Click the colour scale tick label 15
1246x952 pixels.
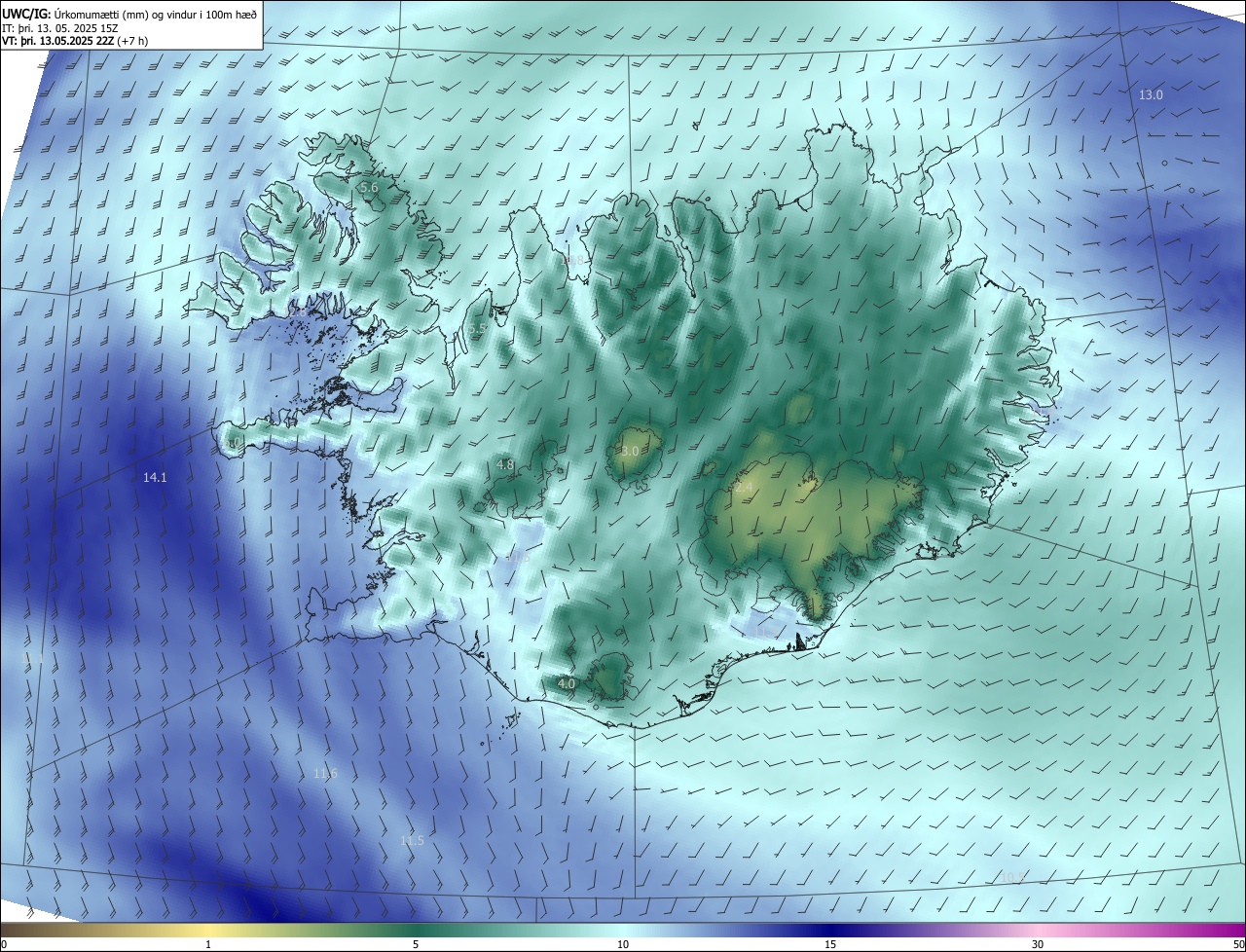coord(830,944)
